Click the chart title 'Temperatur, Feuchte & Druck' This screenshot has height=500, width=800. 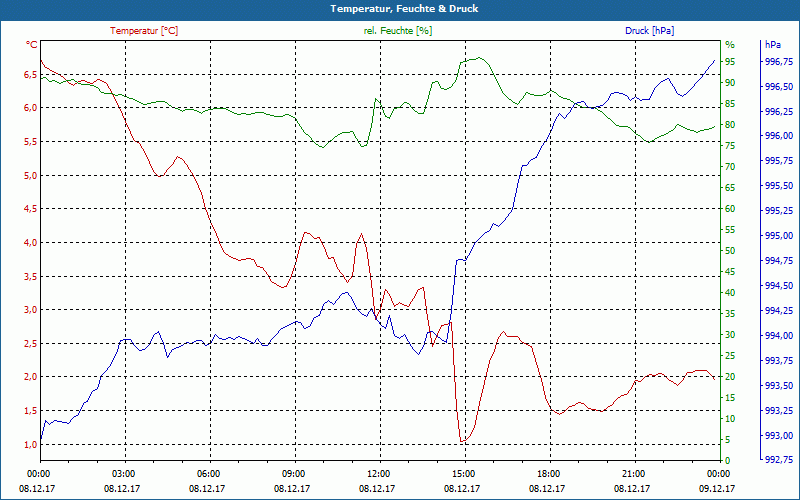click(x=404, y=9)
